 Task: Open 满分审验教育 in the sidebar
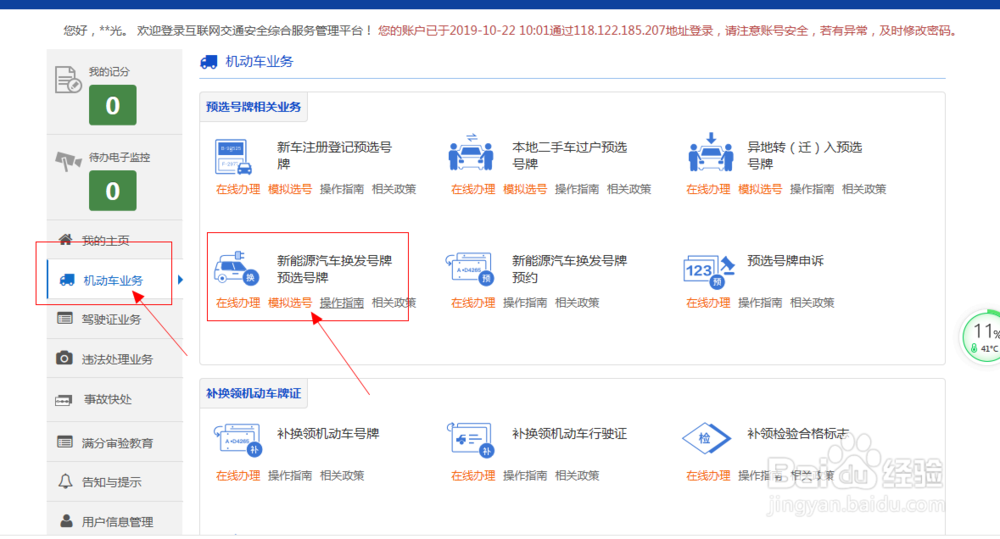click(117, 443)
